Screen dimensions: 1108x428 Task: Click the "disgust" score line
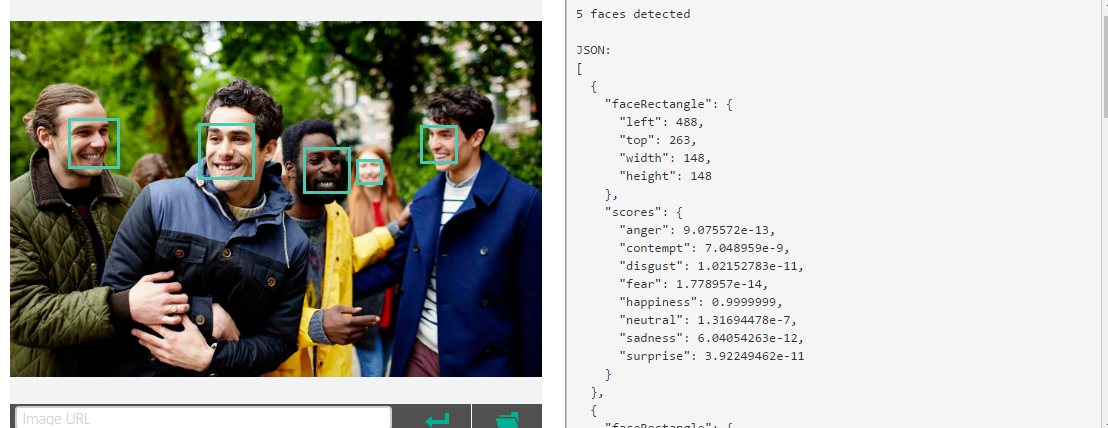712,266
